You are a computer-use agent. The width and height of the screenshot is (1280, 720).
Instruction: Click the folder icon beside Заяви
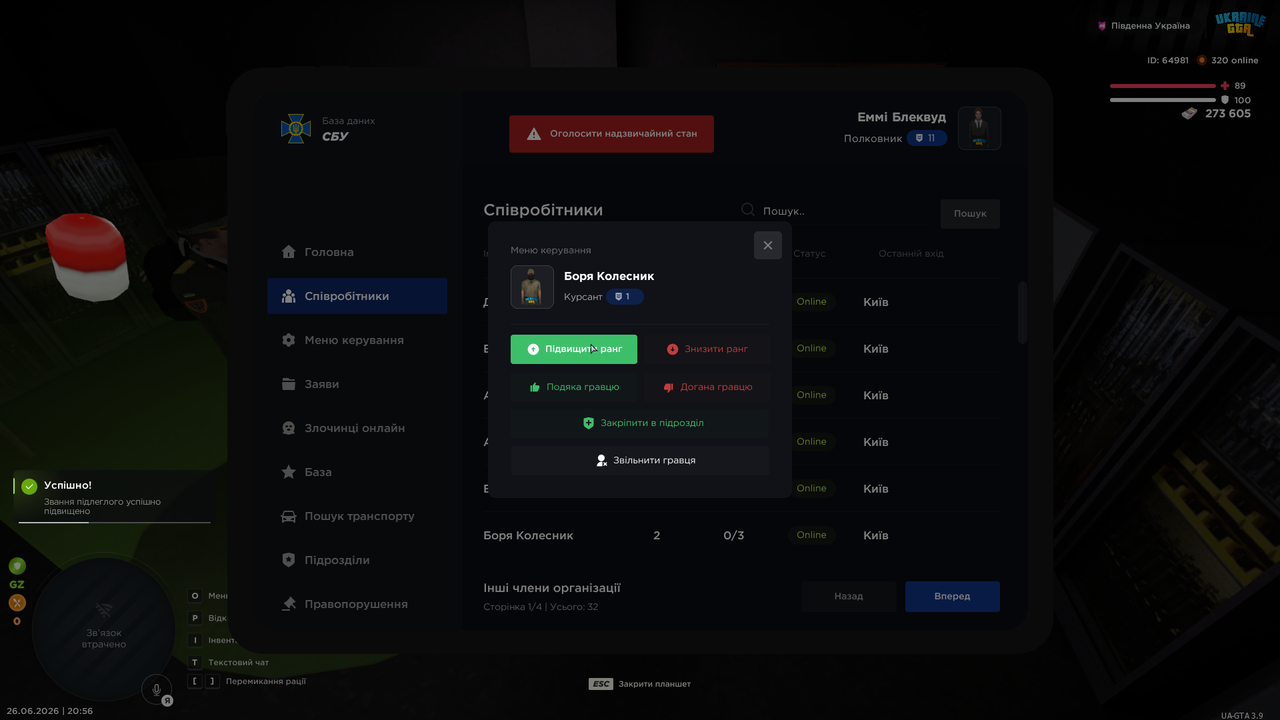[x=289, y=384]
